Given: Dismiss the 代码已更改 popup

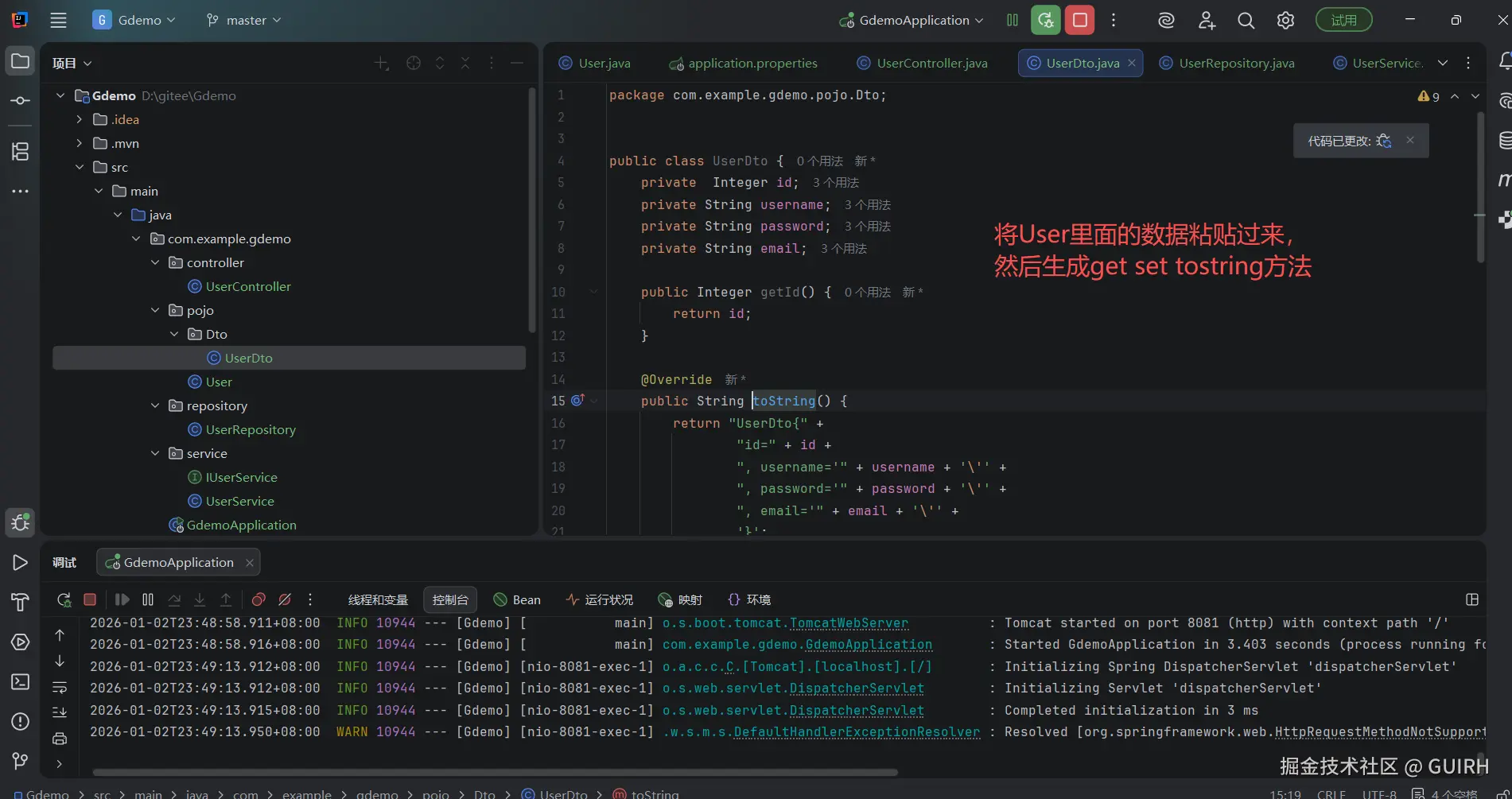Looking at the screenshot, I should [x=1410, y=140].
